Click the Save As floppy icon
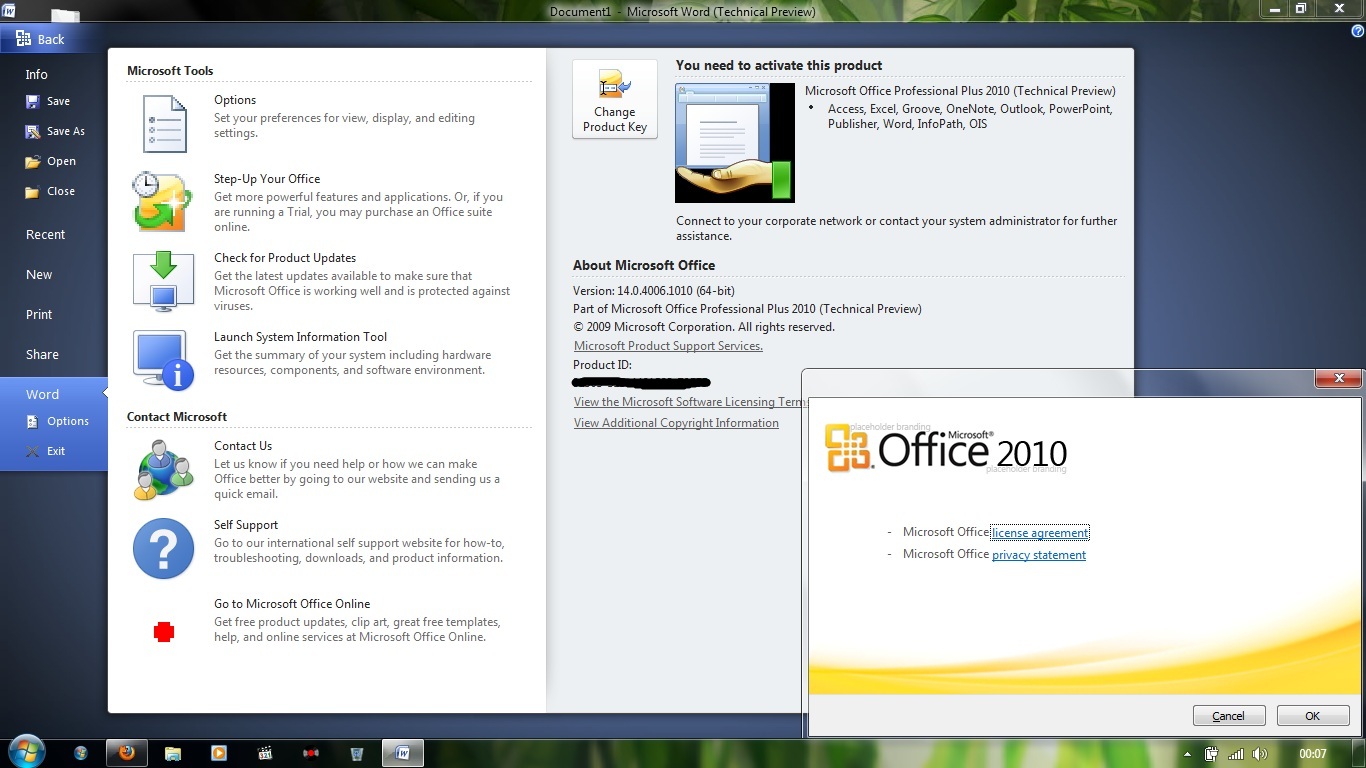 [33, 131]
